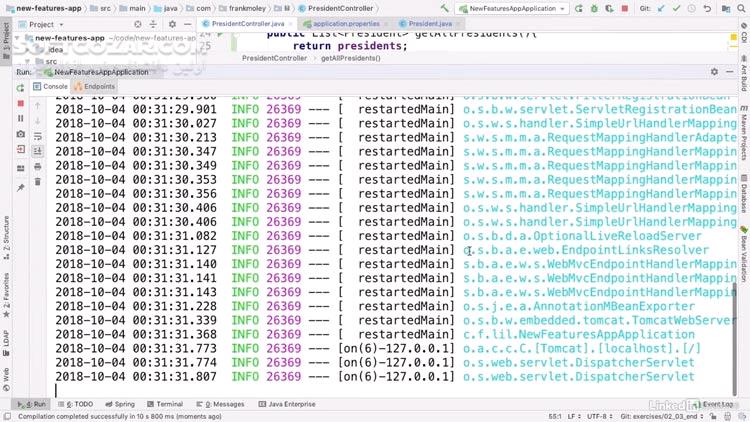Viewport: 750px width, 422px height.
Task: Open the NewFeaturesAppApplication run configuration dropdown
Action: pyautogui.click(x=512, y=9)
